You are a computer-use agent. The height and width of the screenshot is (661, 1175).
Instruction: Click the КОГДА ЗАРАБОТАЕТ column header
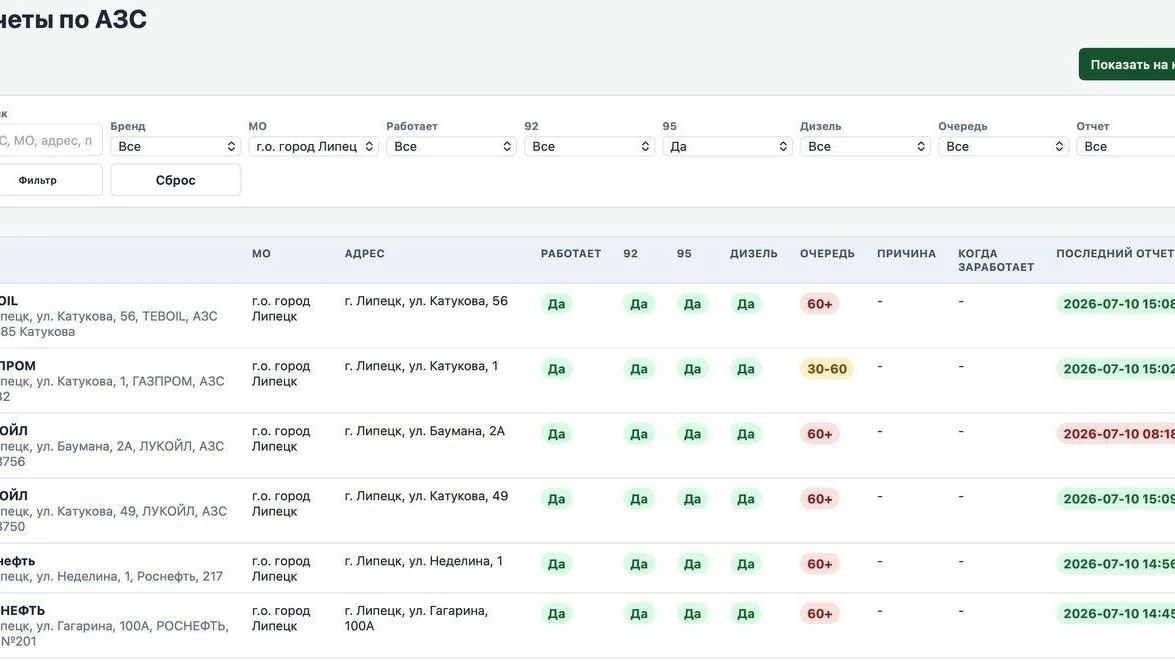coord(996,260)
